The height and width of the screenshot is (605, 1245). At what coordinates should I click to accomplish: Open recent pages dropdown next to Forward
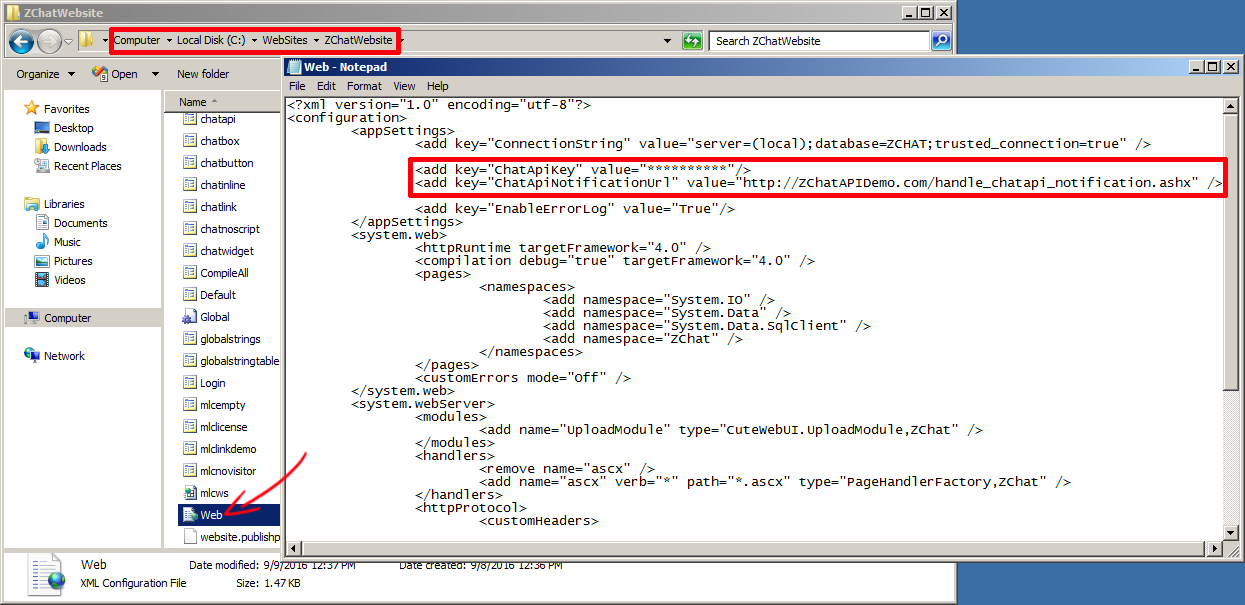coord(69,41)
